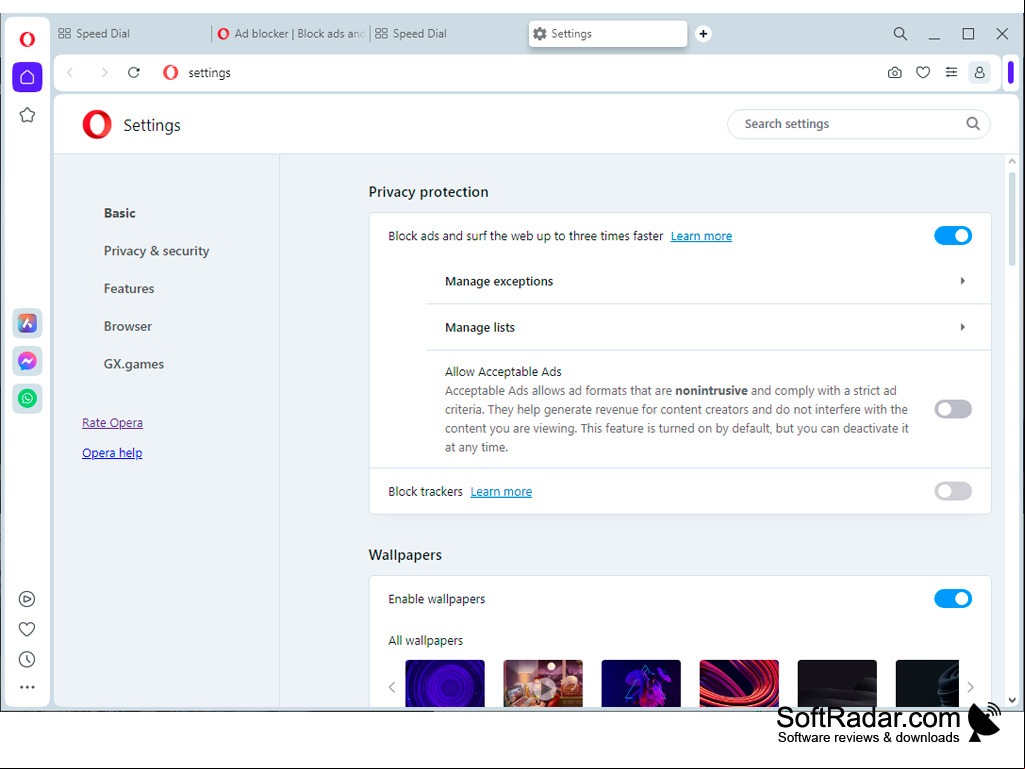1025x769 pixels.
Task: Expand Manage exceptions row
Action: point(708,281)
